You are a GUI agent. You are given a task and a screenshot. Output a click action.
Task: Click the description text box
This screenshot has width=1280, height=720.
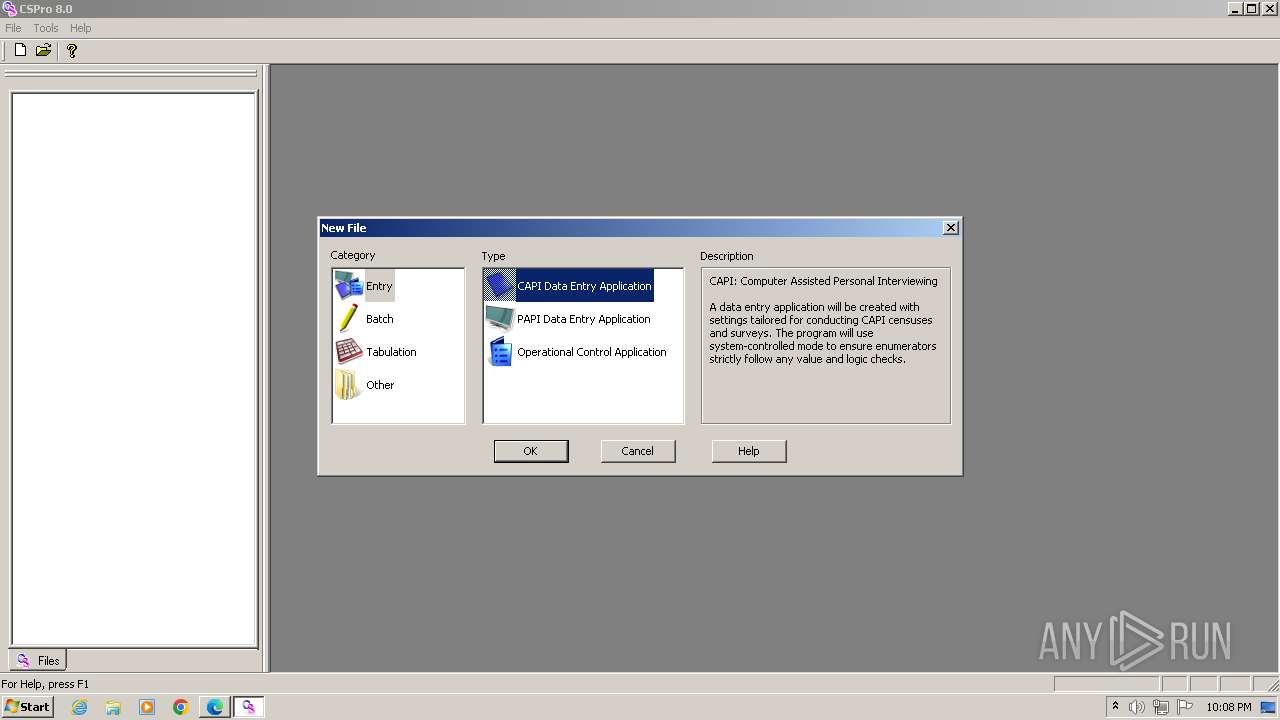click(826, 345)
